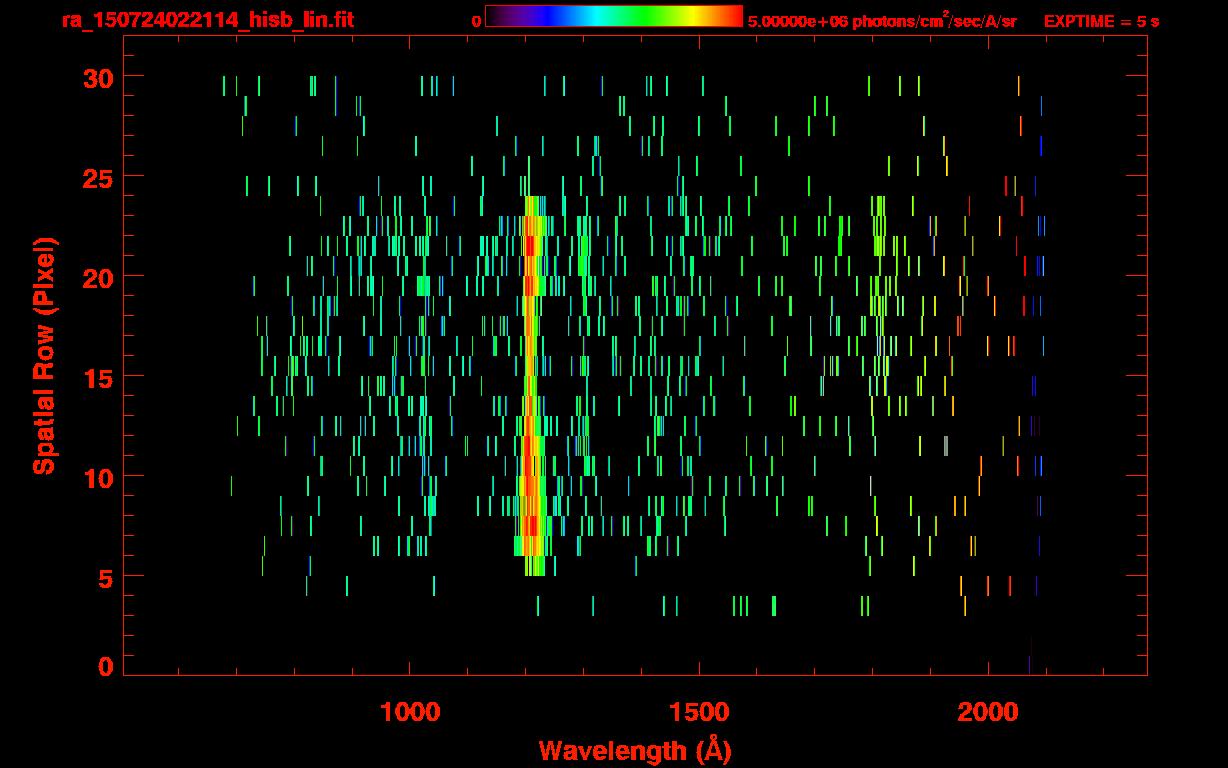Click the EXPTIME = 5 s label

pyautogui.click(x=1101, y=21)
